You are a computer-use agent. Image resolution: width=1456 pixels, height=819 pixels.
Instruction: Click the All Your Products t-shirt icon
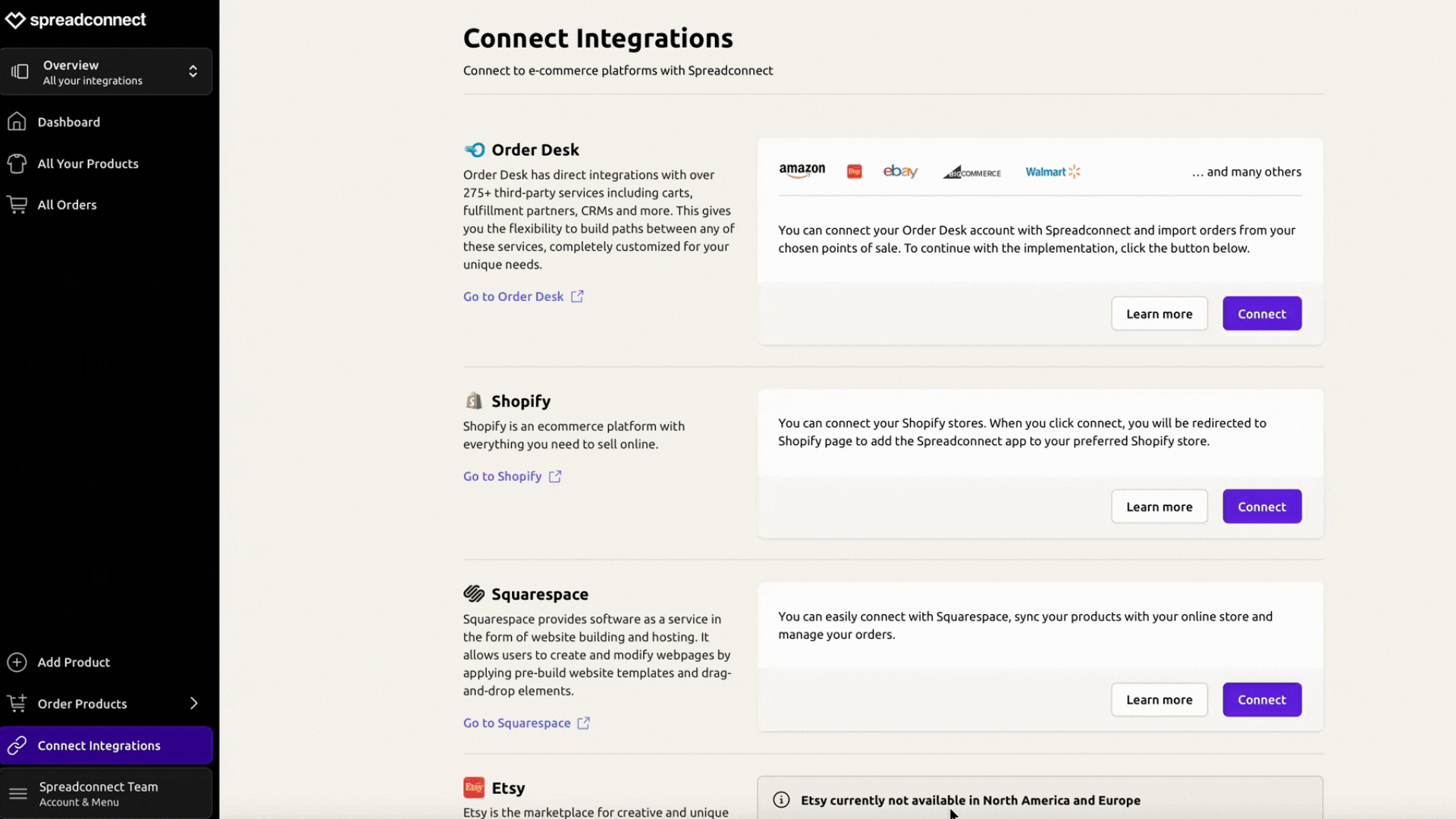[x=17, y=164]
